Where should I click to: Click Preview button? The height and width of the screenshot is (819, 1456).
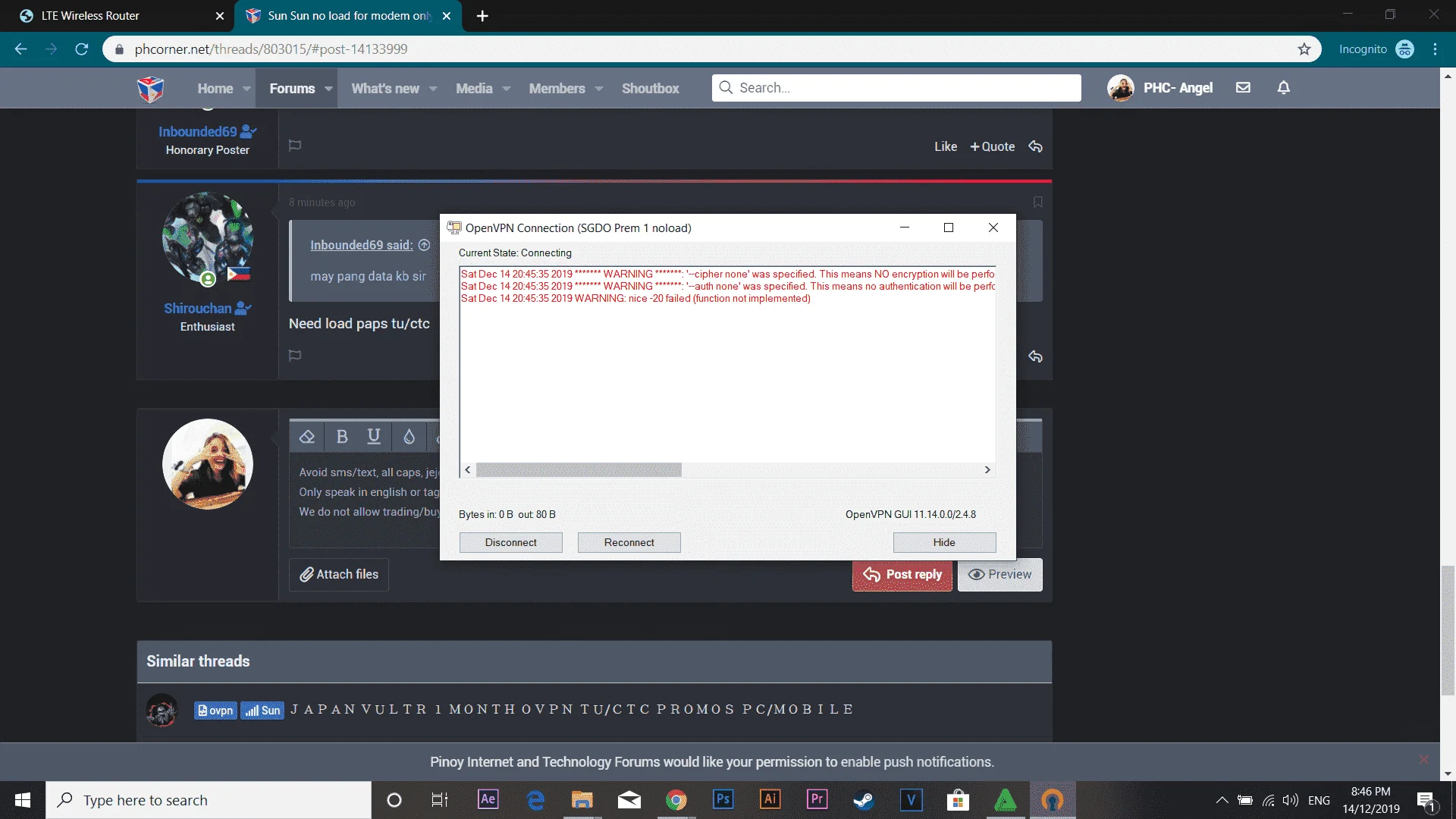(999, 575)
